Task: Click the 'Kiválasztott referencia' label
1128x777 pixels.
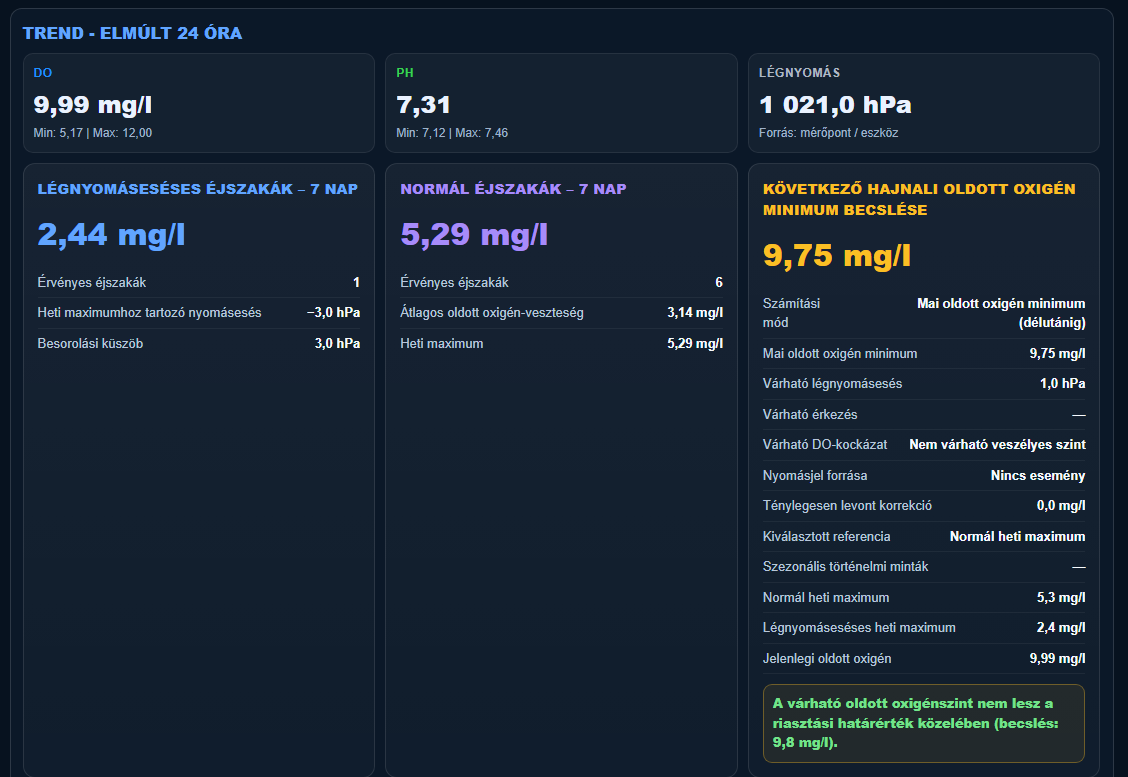Action: 827,537
